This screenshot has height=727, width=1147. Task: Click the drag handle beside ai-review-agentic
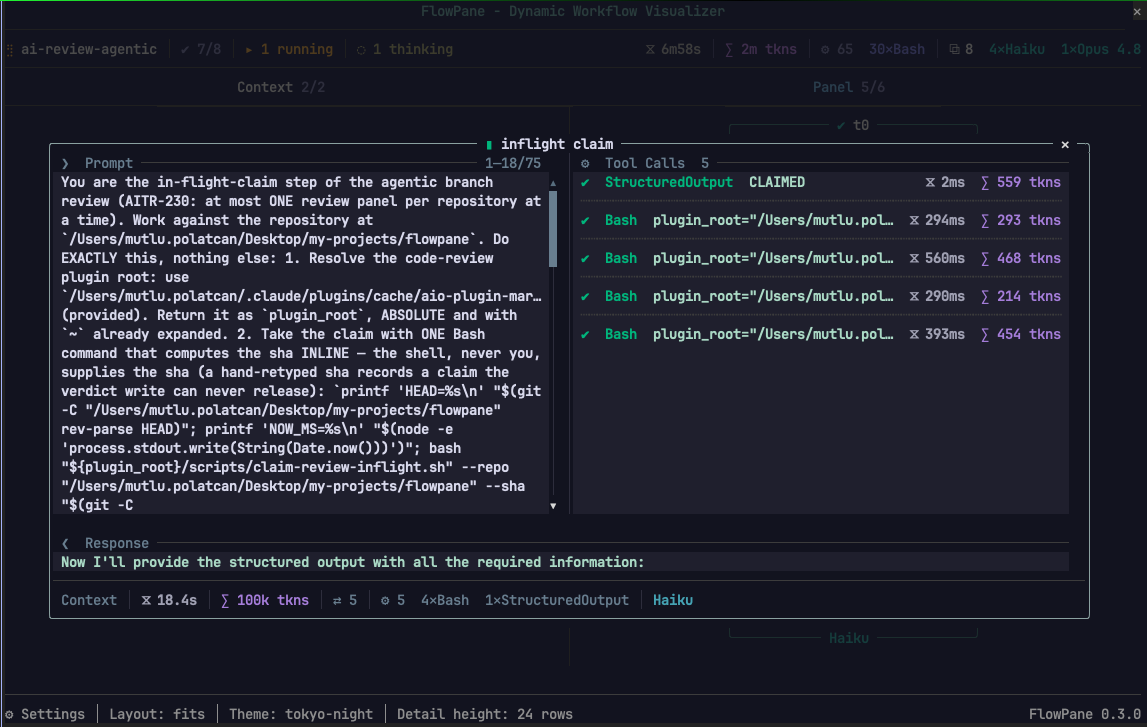coord(10,49)
